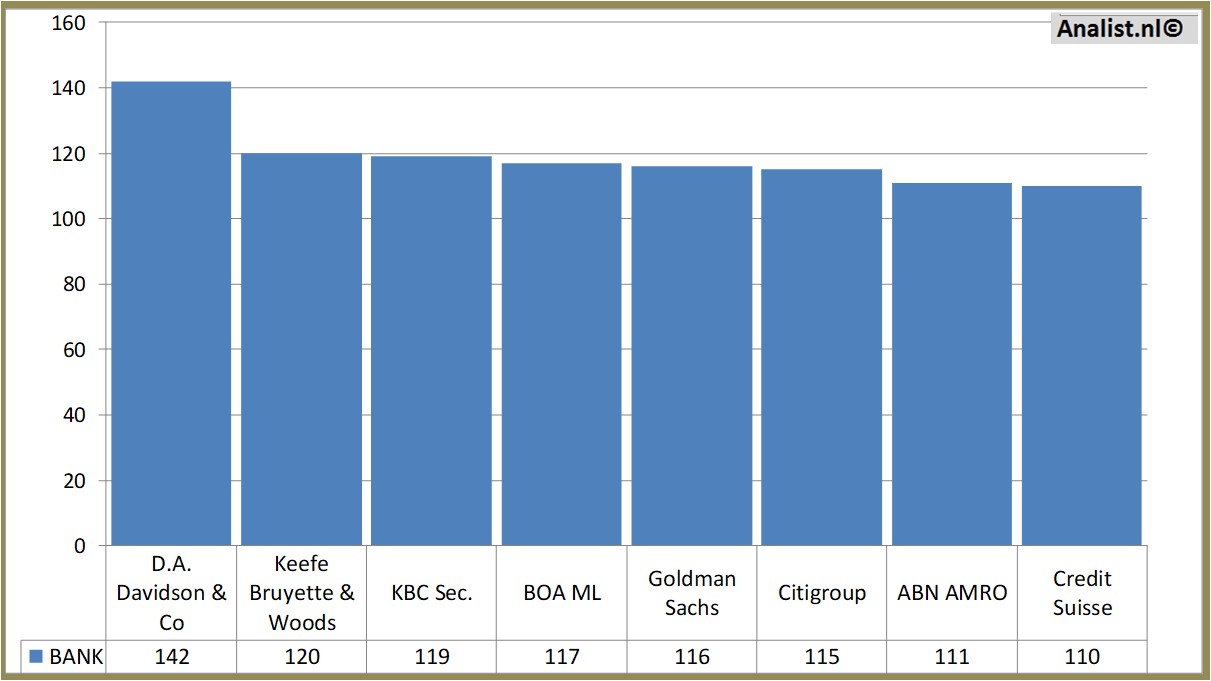Select the Keefe Bruyette & Woods bar
The width and height of the screenshot is (1211, 681).
point(301,349)
